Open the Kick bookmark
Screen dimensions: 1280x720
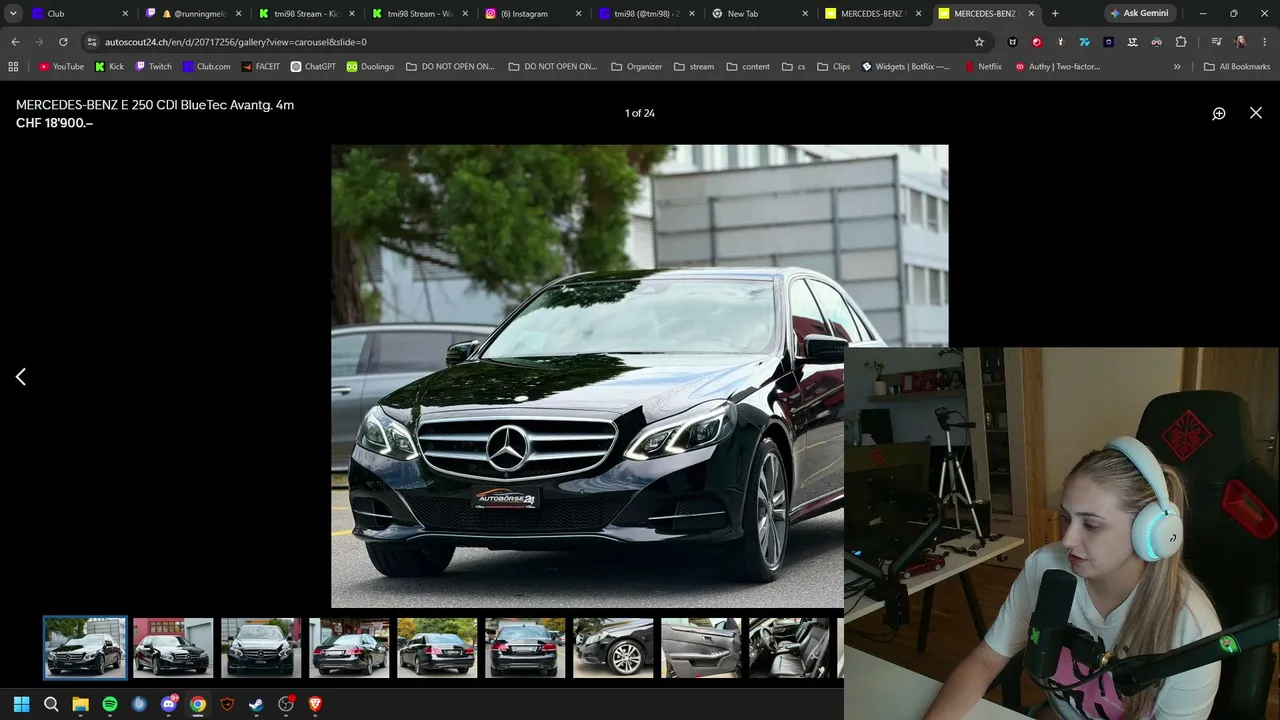click(x=110, y=67)
